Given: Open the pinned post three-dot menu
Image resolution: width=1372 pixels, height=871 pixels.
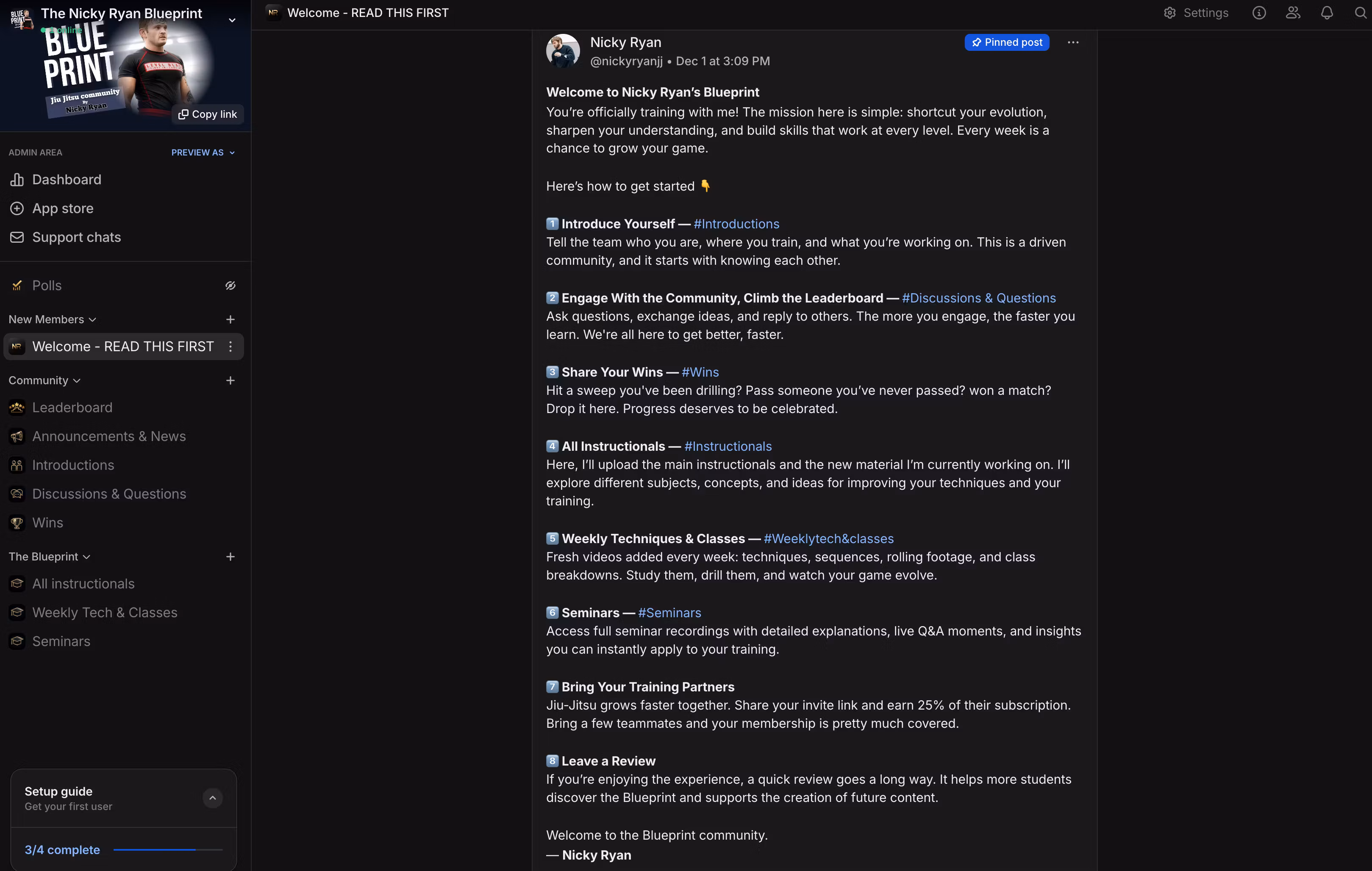Looking at the screenshot, I should click(x=1073, y=43).
